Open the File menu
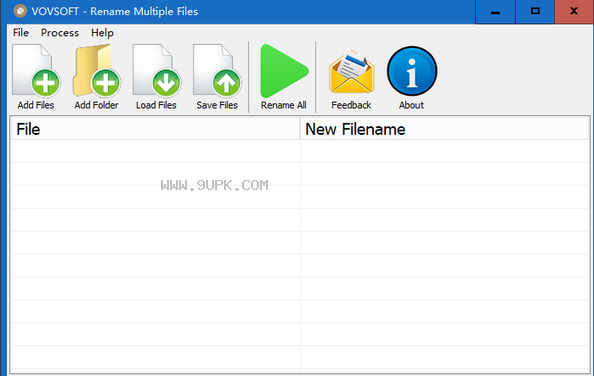The image size is (594, 376). click(x=21, y=33)
